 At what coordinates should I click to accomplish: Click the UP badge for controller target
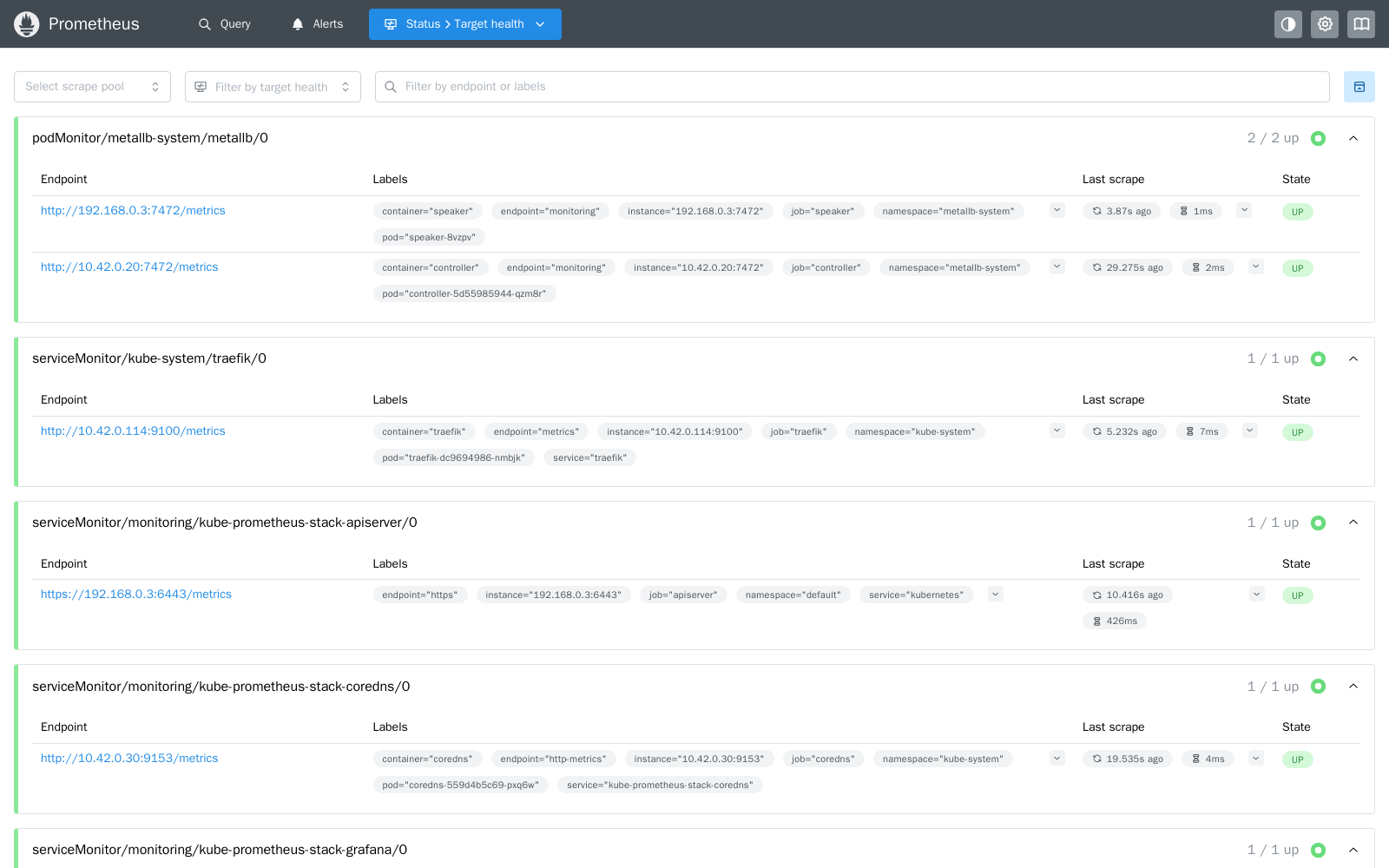pyautogui.click(x=1298, y=268)
